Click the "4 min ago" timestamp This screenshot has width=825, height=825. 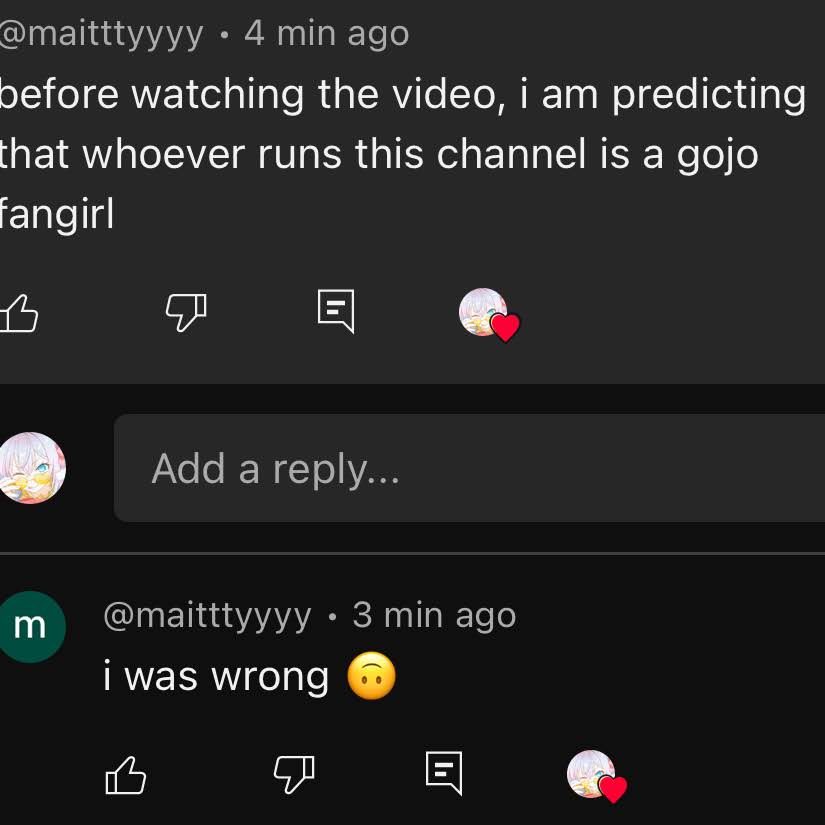[x=327, y=34]
